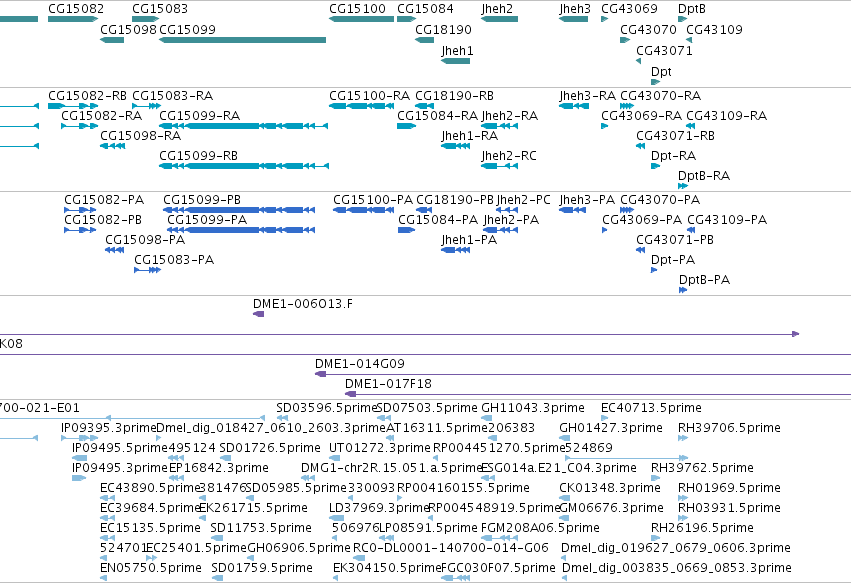Select the SD01759.5prime EST label

262,568
